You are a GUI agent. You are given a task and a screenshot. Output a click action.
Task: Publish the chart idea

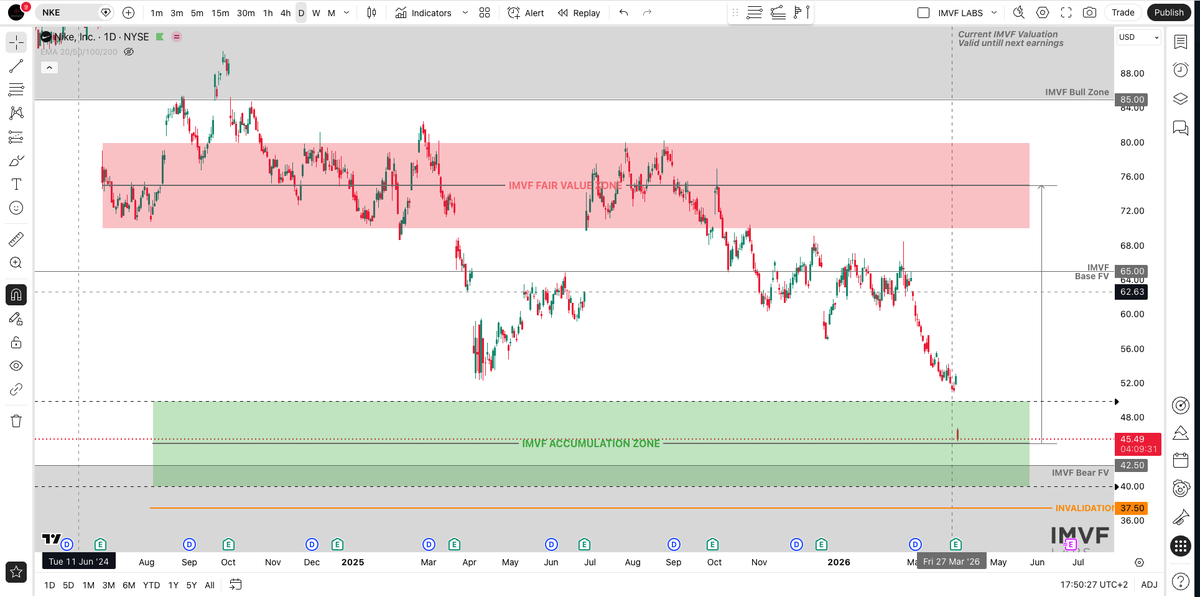1168,13
